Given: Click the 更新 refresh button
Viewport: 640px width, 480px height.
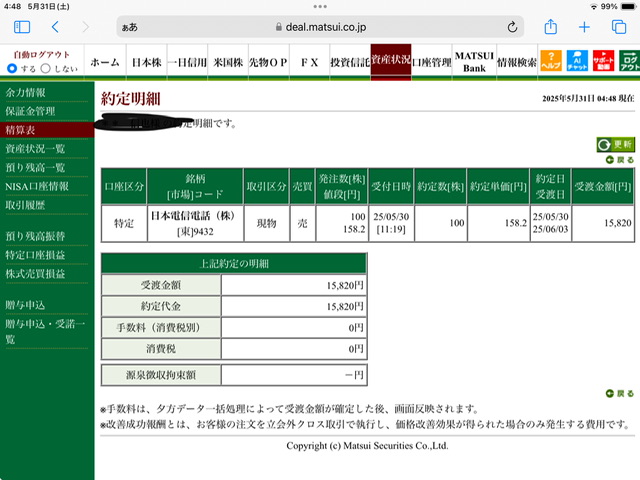Looking at the screenshot, I should [616, 144].
